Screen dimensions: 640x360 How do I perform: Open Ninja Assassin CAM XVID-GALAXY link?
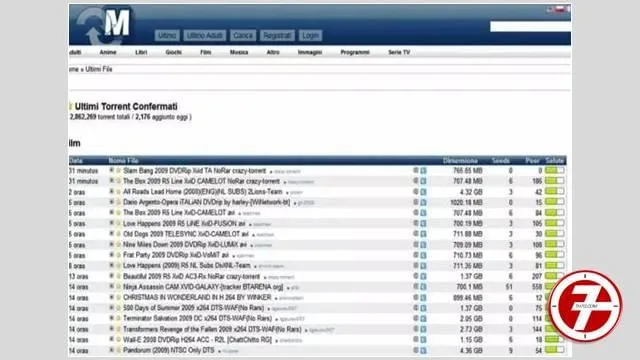click(x=203, y=287)
